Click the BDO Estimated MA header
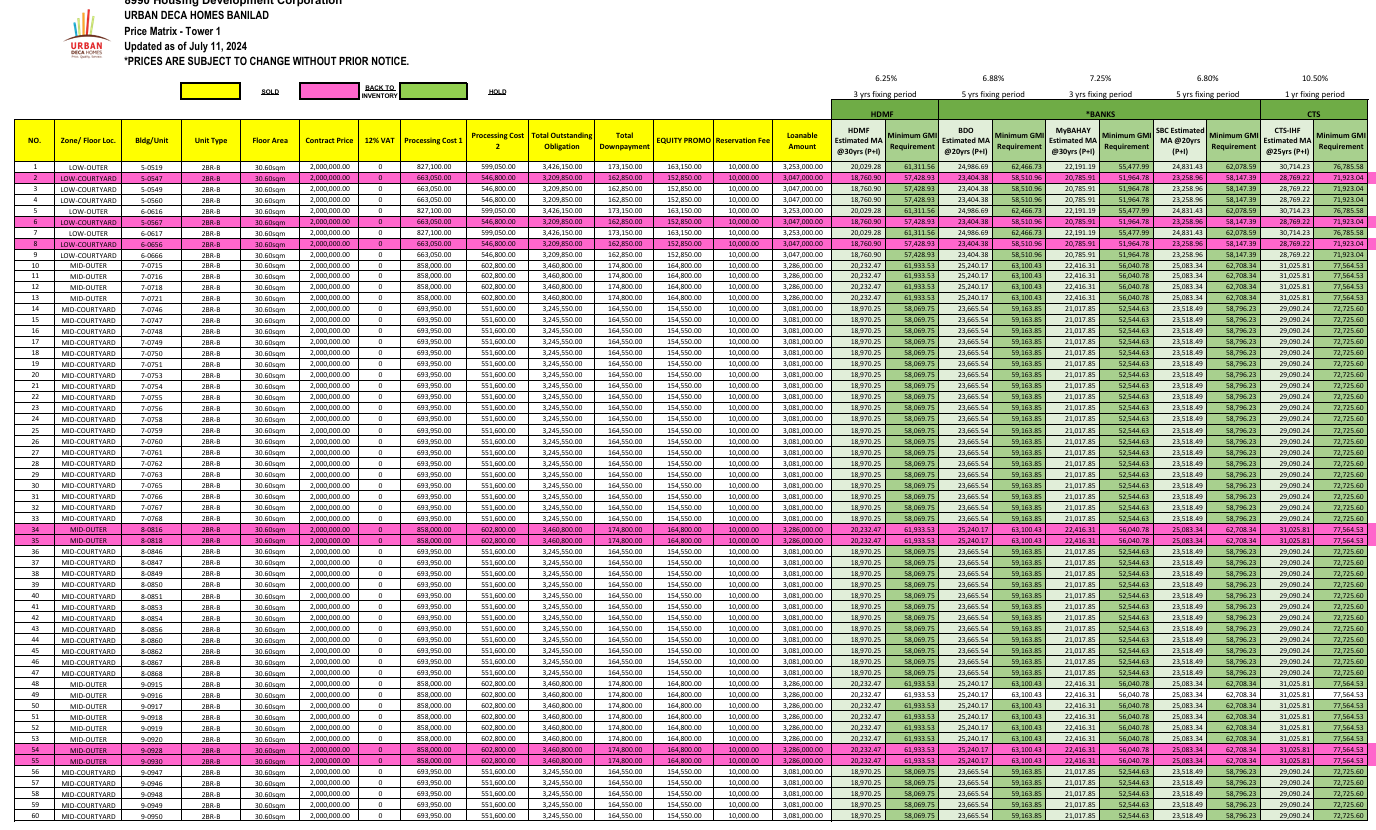Screen dimensions: 1376x830 pos(966,140)
